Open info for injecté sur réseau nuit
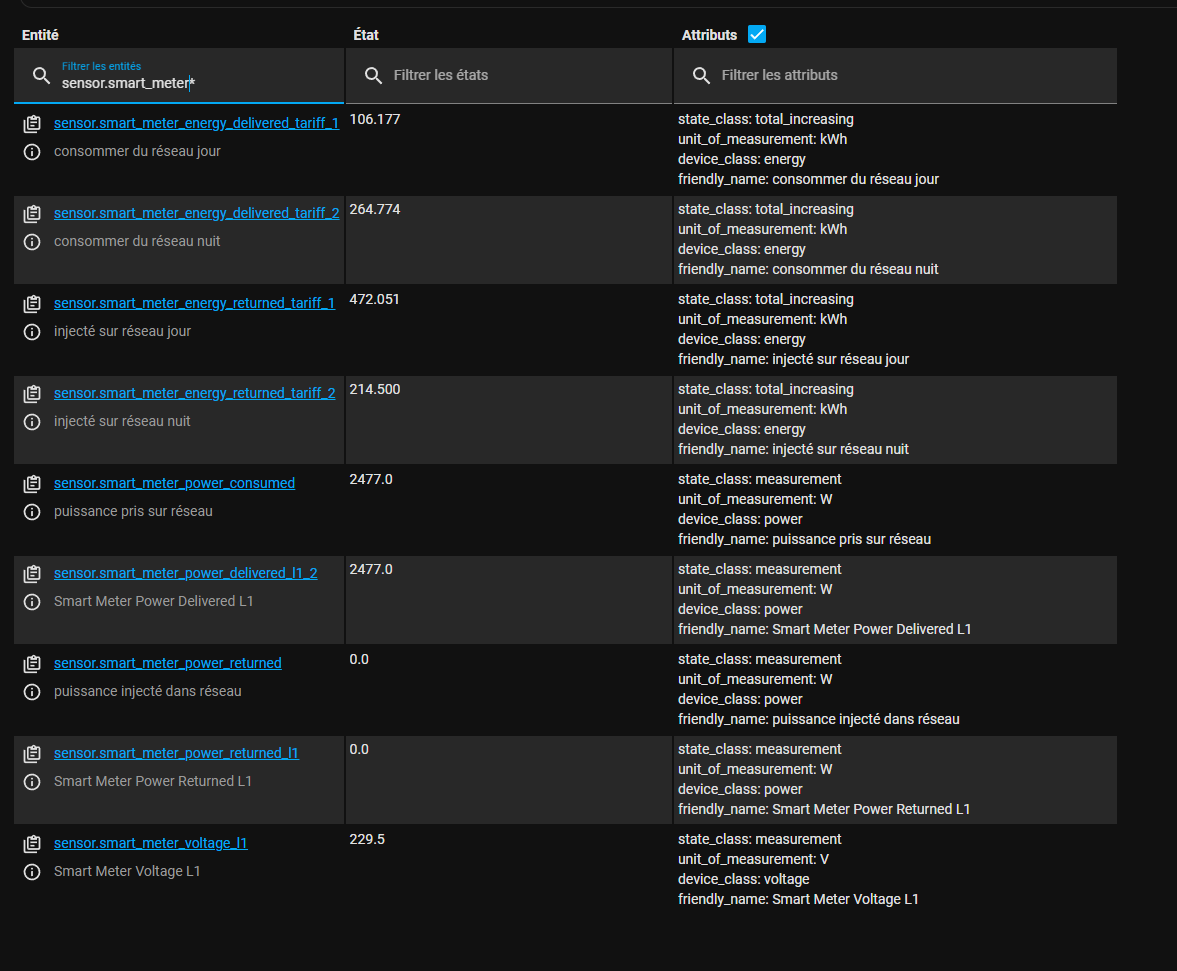The height and width of the screenshot is (971, 1177). point(32,422)
